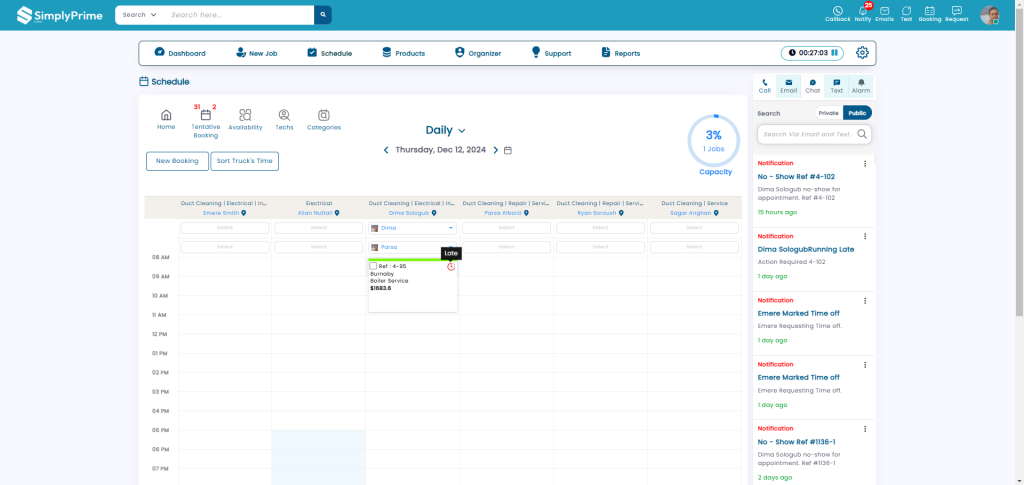Open the Parsa technician dropdown
This screenshot has height=485, width=1024.
tap(412, 247)
